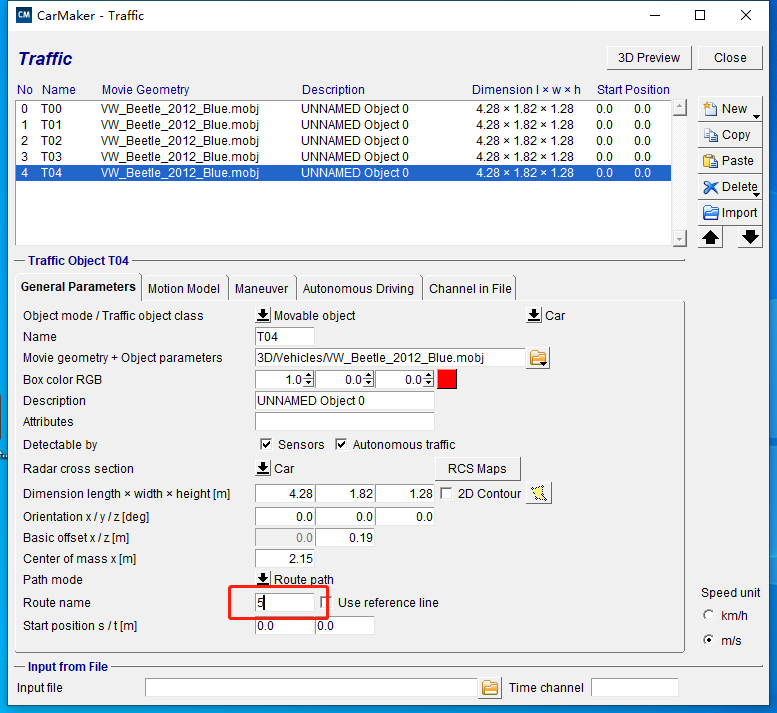This screenshot has width=777, height=713.
Task: Click the Input file text field
Action: click(x=311, y=688)
